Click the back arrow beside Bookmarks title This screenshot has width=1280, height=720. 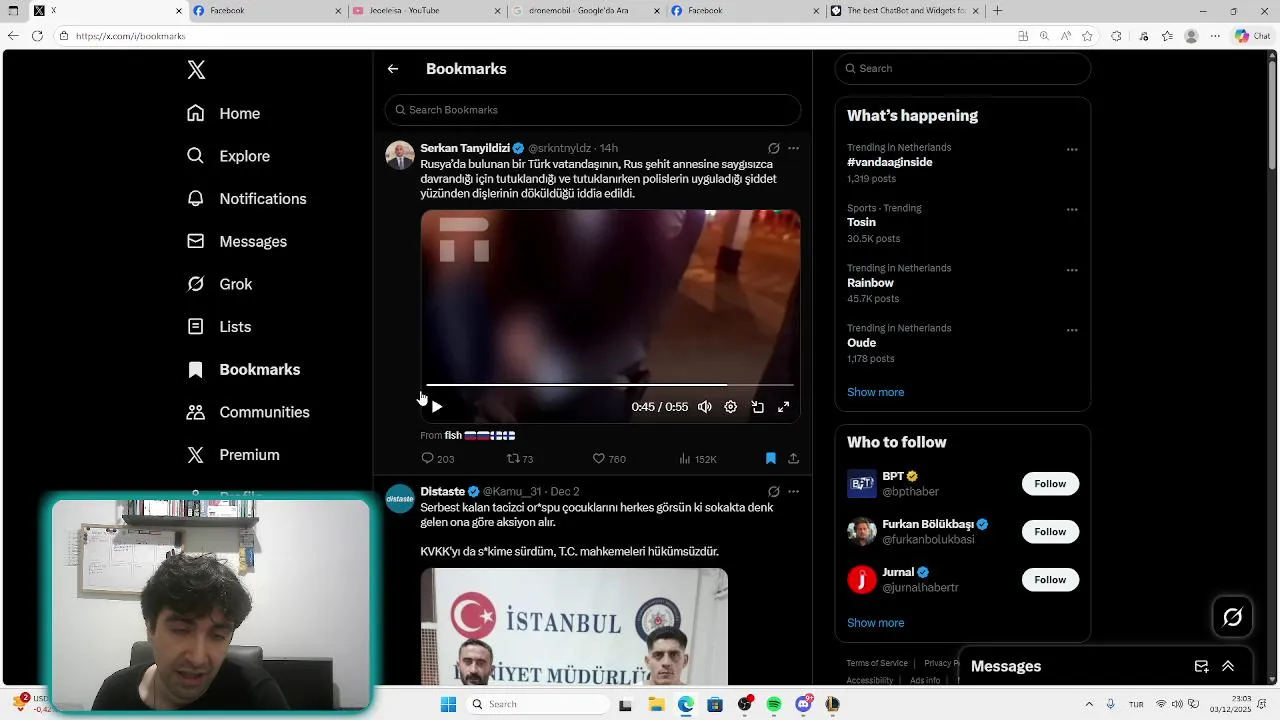393,69
